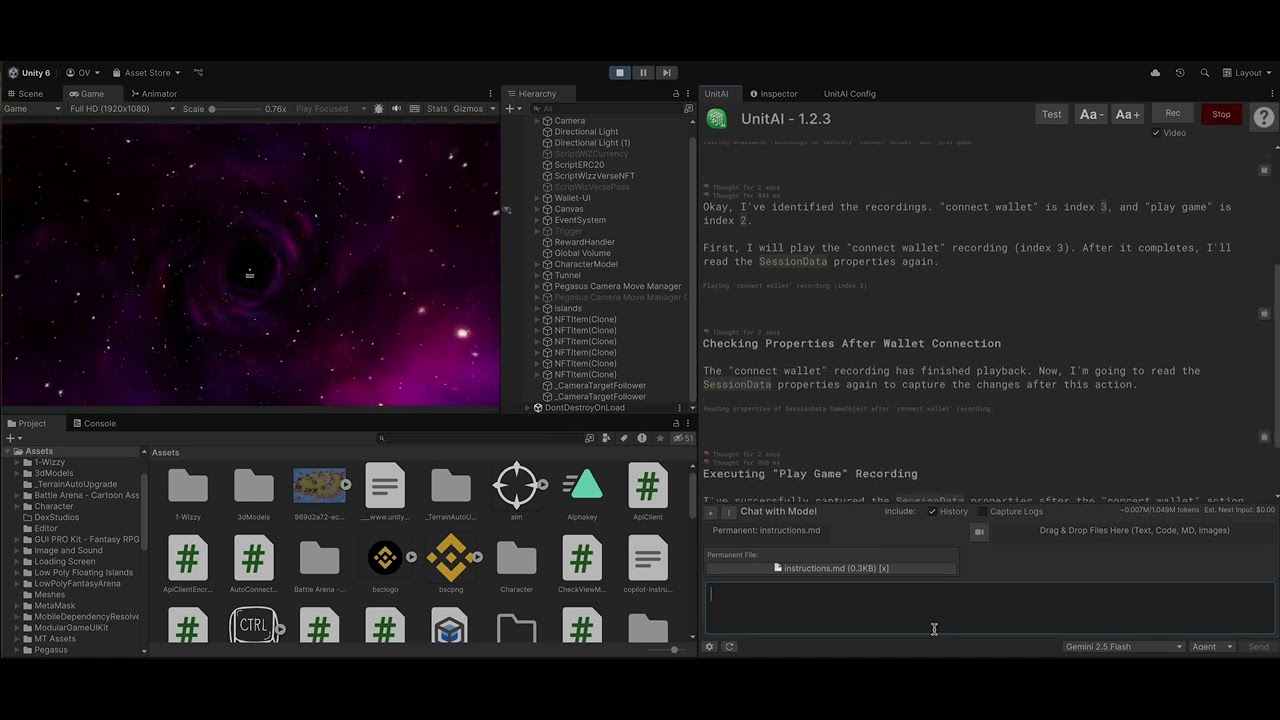Open the Inspector tab
1280x720 pixels.
pos(773,94)
